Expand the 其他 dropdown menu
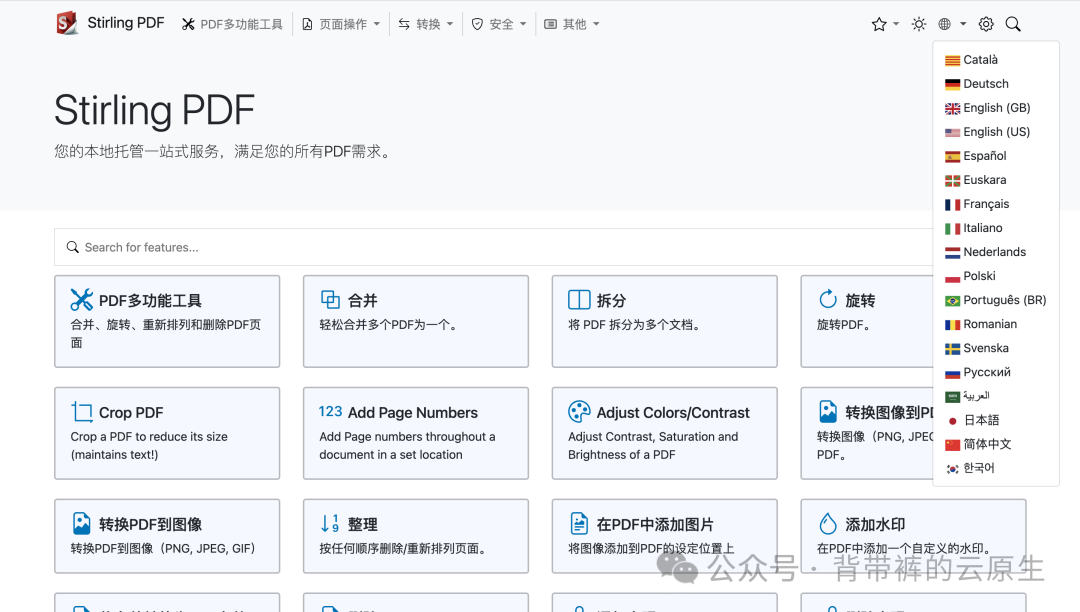Screen dimensions: 1080x612 (572, 24)
